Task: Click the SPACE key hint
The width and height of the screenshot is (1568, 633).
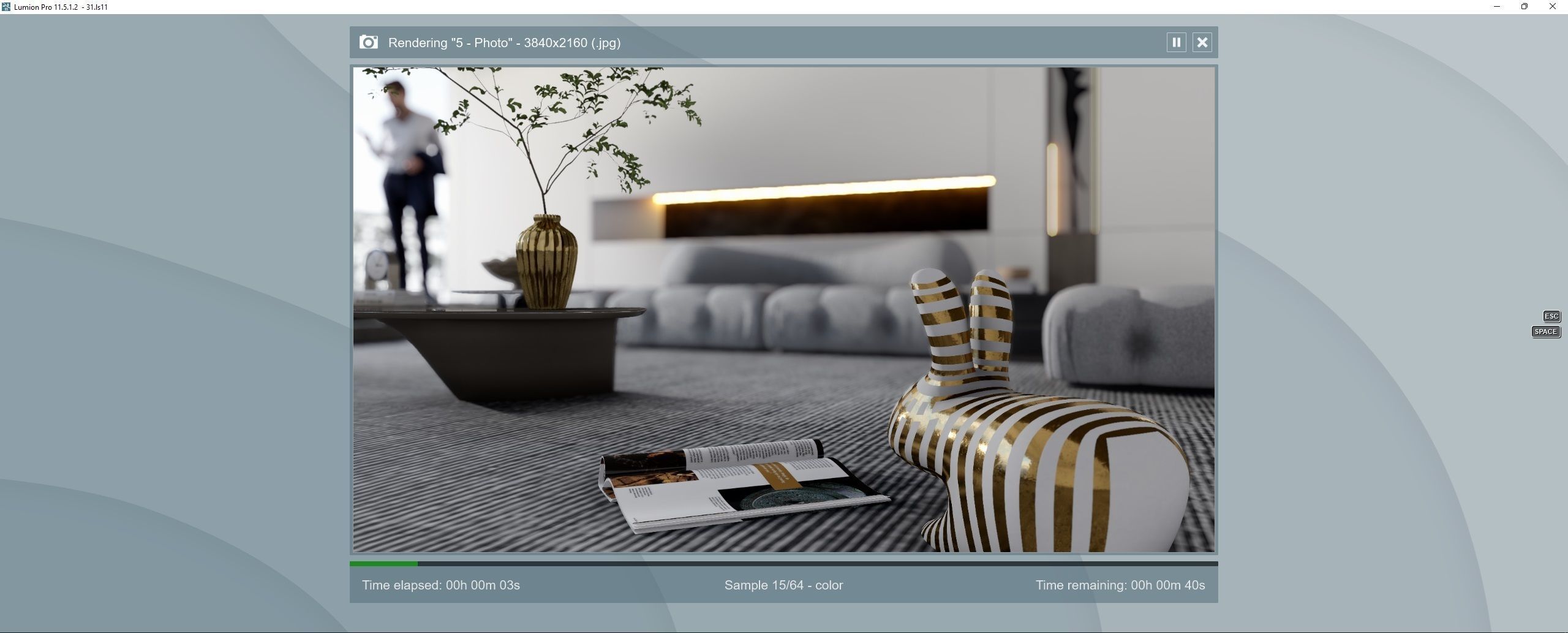Action: [x=1545, y=332]
